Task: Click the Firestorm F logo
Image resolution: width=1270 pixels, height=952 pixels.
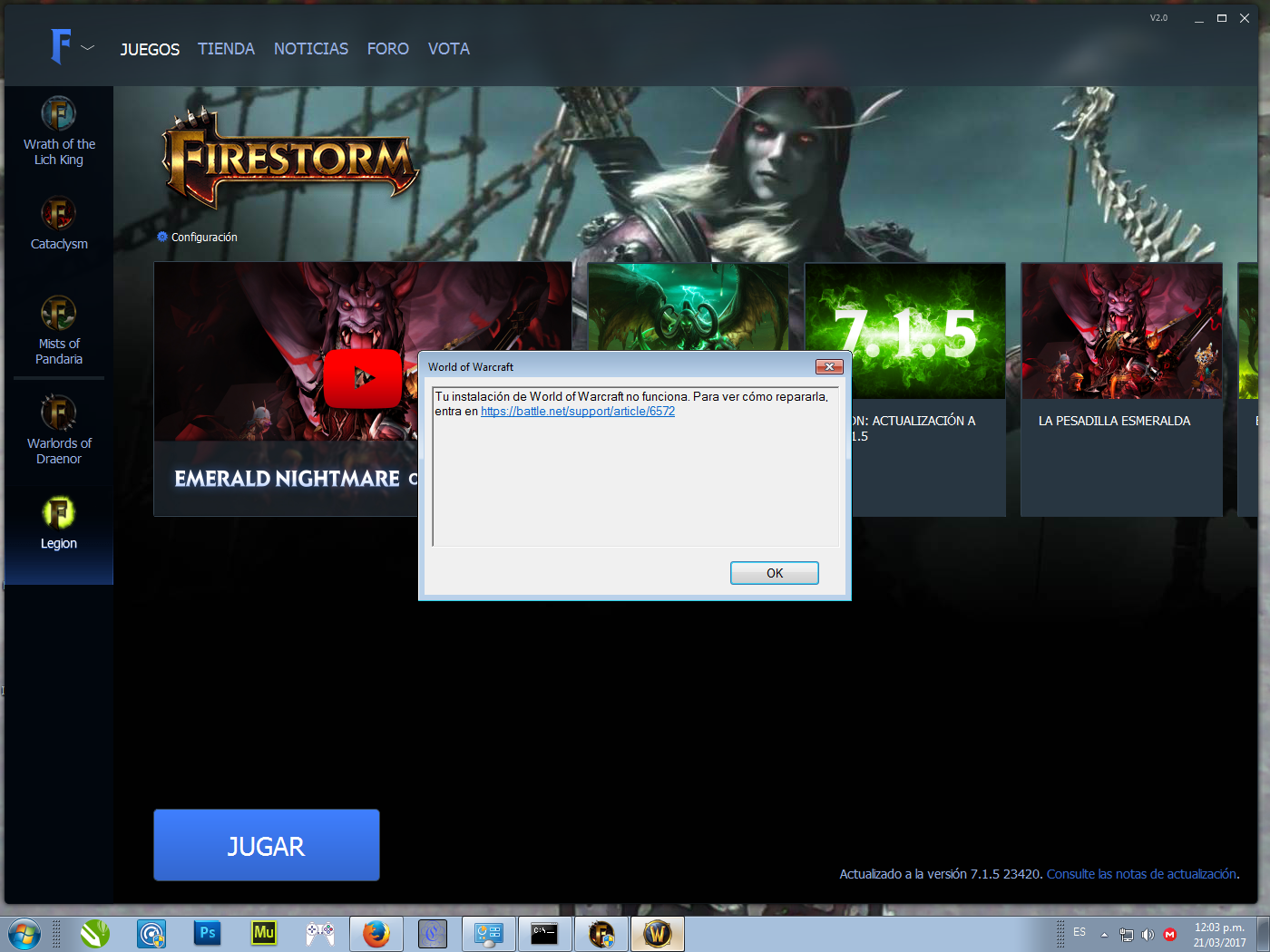Action: [60, 47]
